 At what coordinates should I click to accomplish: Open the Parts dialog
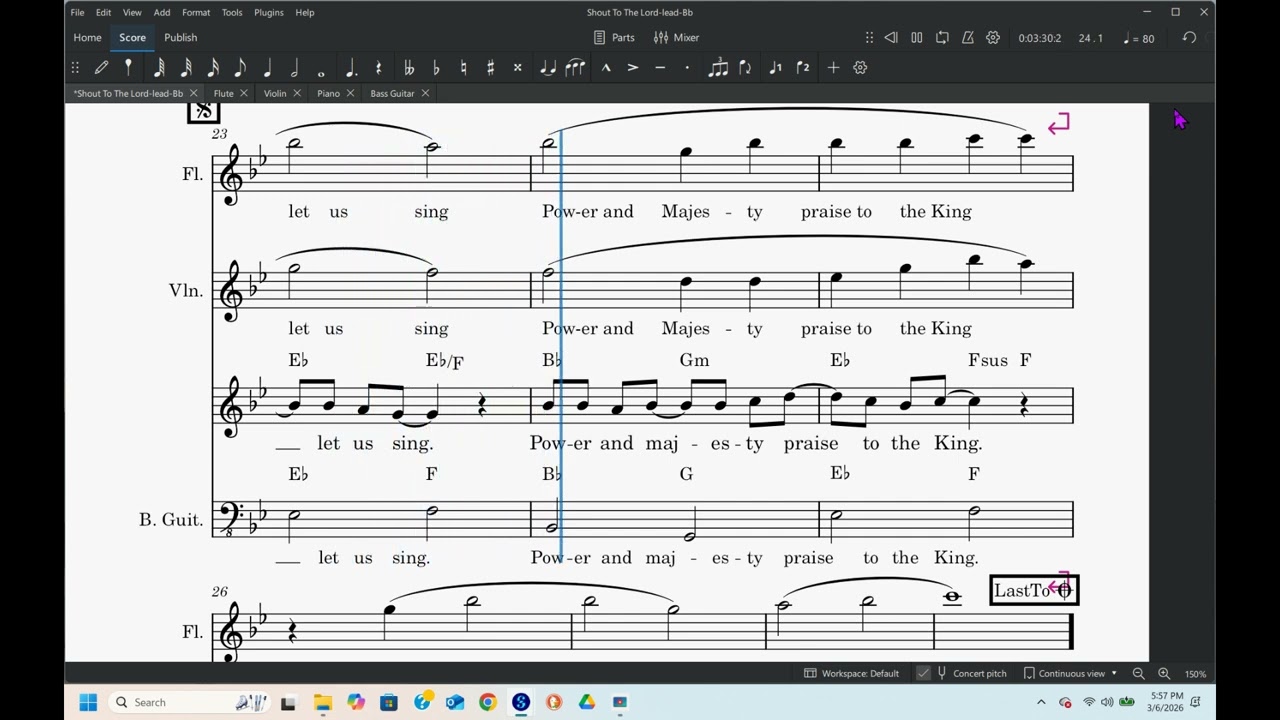[614, 37]
